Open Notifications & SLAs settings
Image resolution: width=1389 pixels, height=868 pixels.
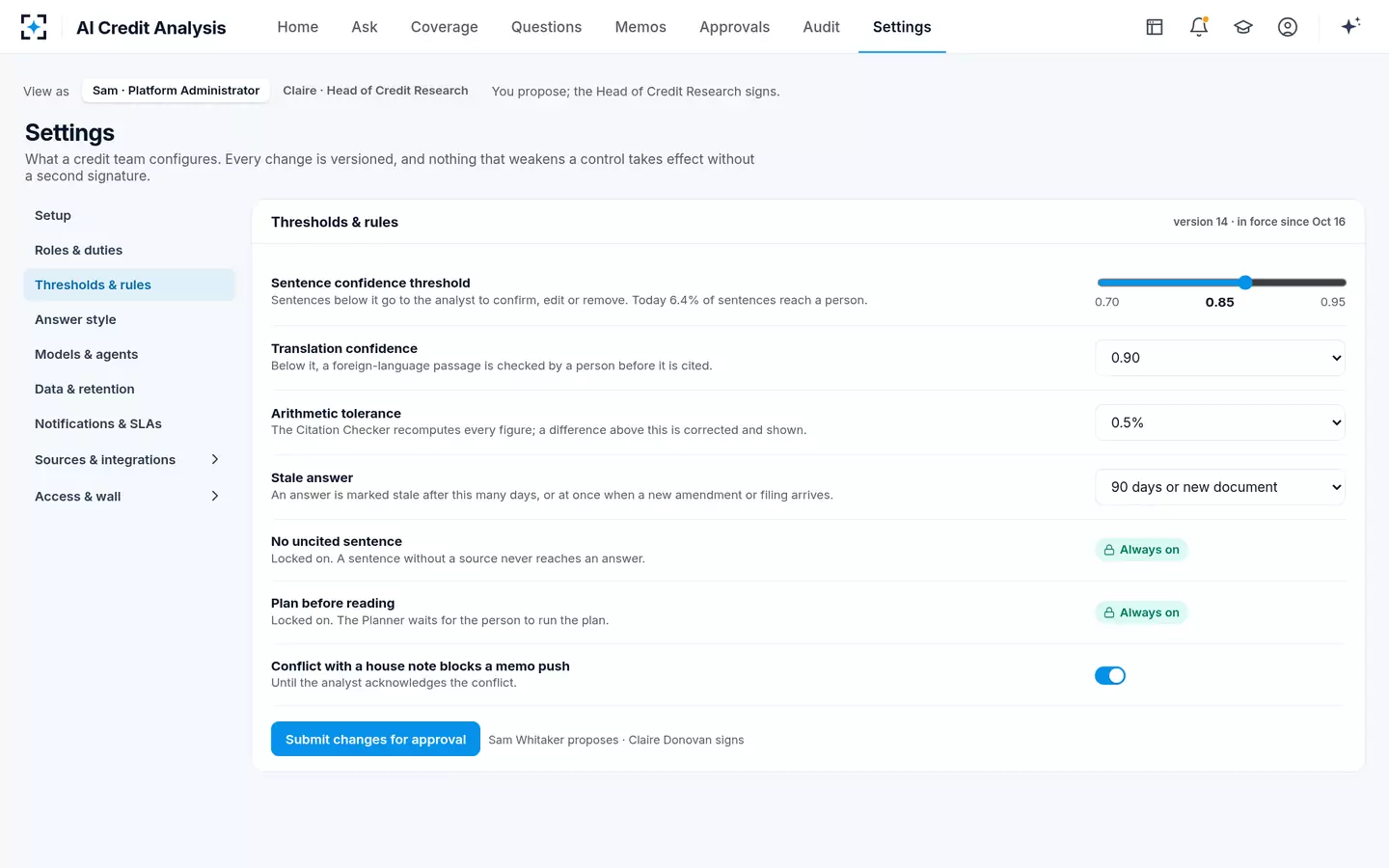coord(129,423)
